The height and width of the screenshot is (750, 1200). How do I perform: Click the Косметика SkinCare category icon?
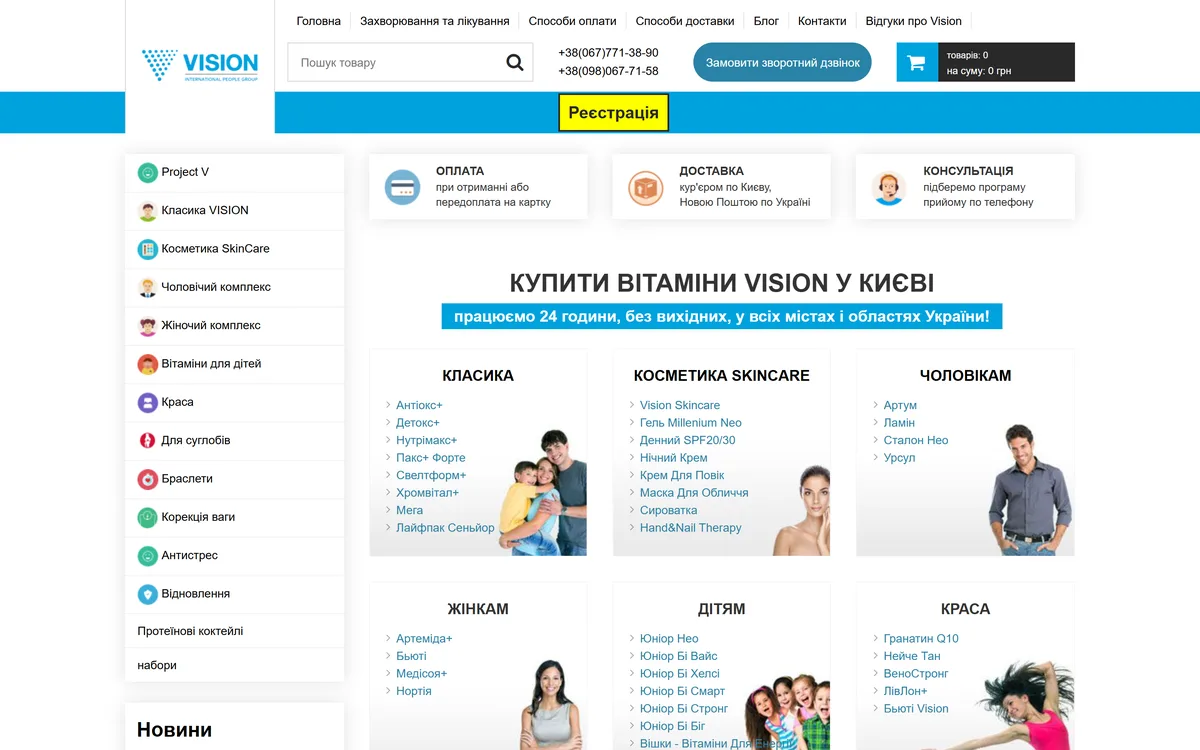point(148,249)
